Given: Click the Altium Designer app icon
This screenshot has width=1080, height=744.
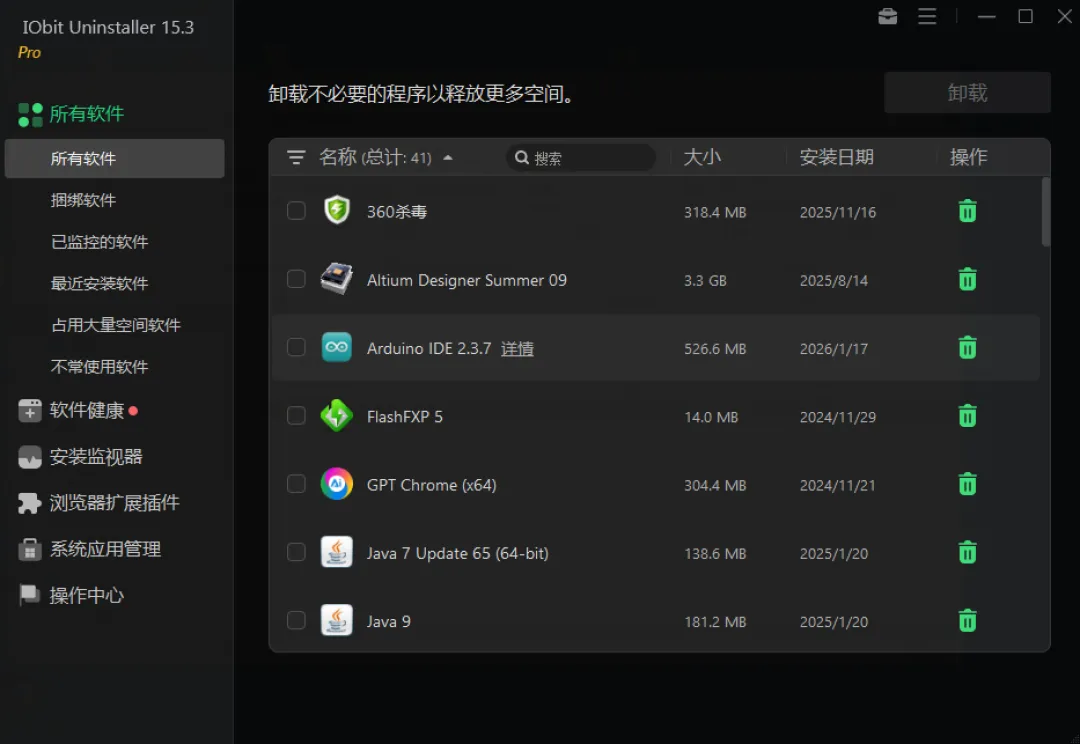Looking at the screenshot, I should point(337,278).
